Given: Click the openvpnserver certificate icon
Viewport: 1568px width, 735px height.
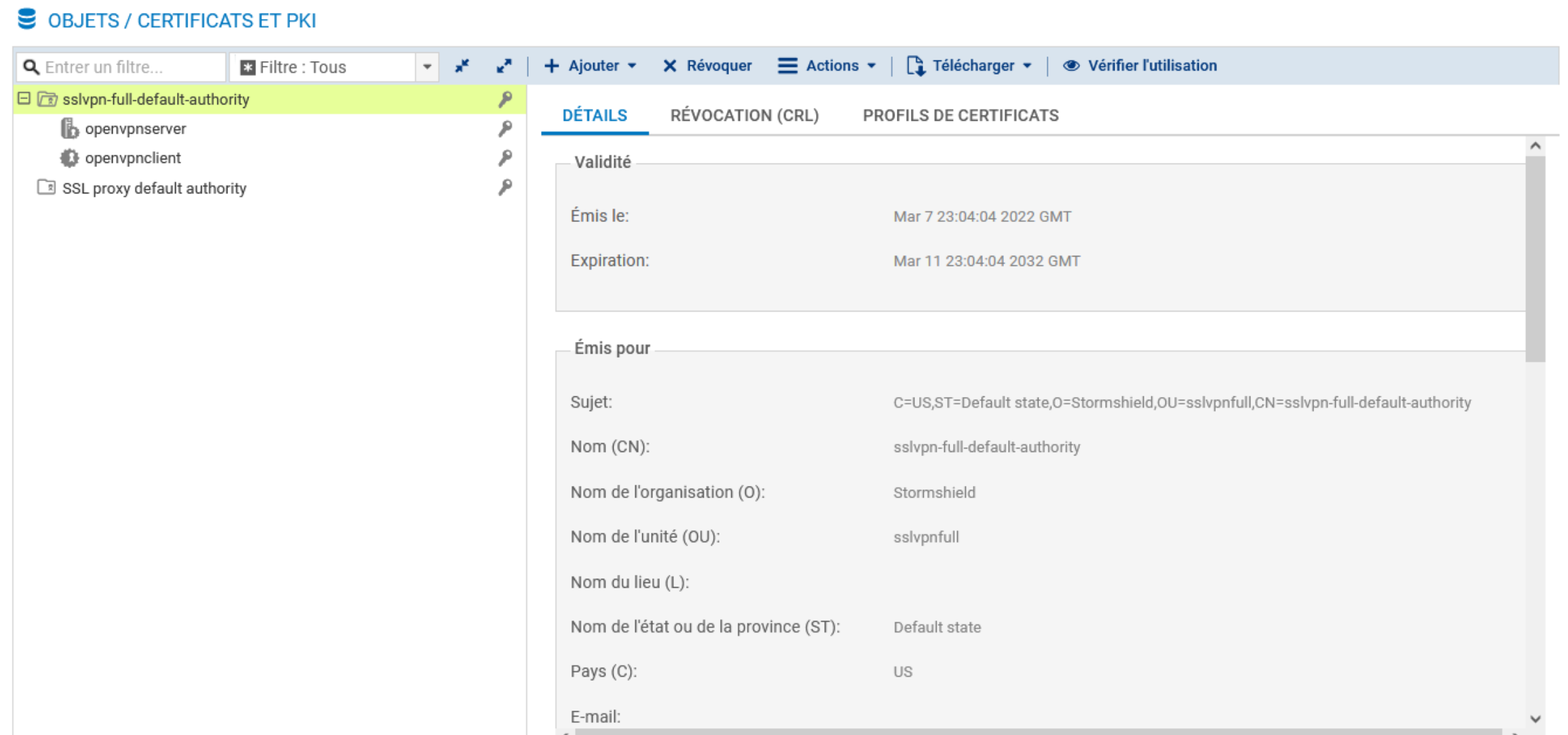Looking at the screenshot, I should tap(69, 128).
